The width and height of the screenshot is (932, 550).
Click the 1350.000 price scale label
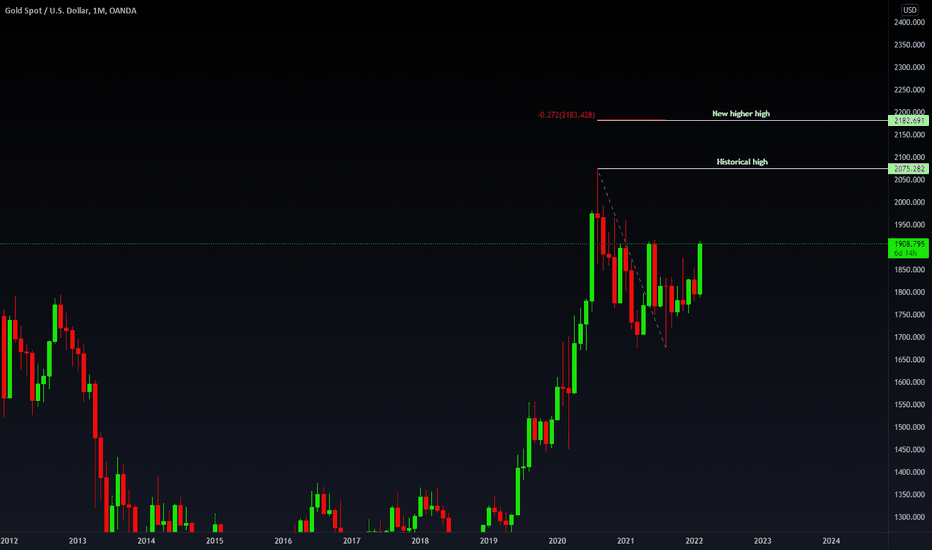909,495
